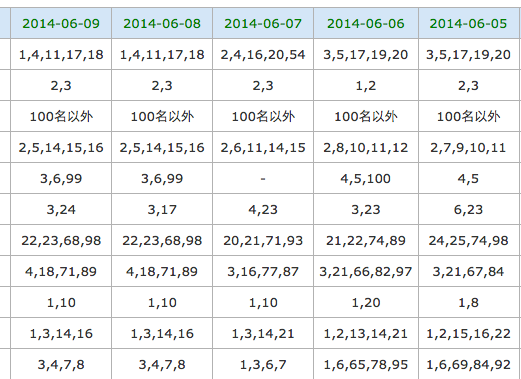Select the cell reading 3,16,77,87
The height and width of the screenshot is (379, 521).
click(x=263, y=271)
